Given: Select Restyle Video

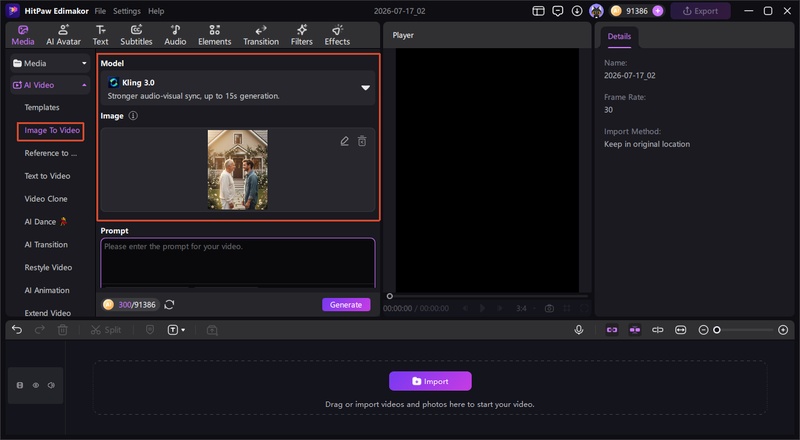Looking at the screenshot, I should tap(48, 267).
